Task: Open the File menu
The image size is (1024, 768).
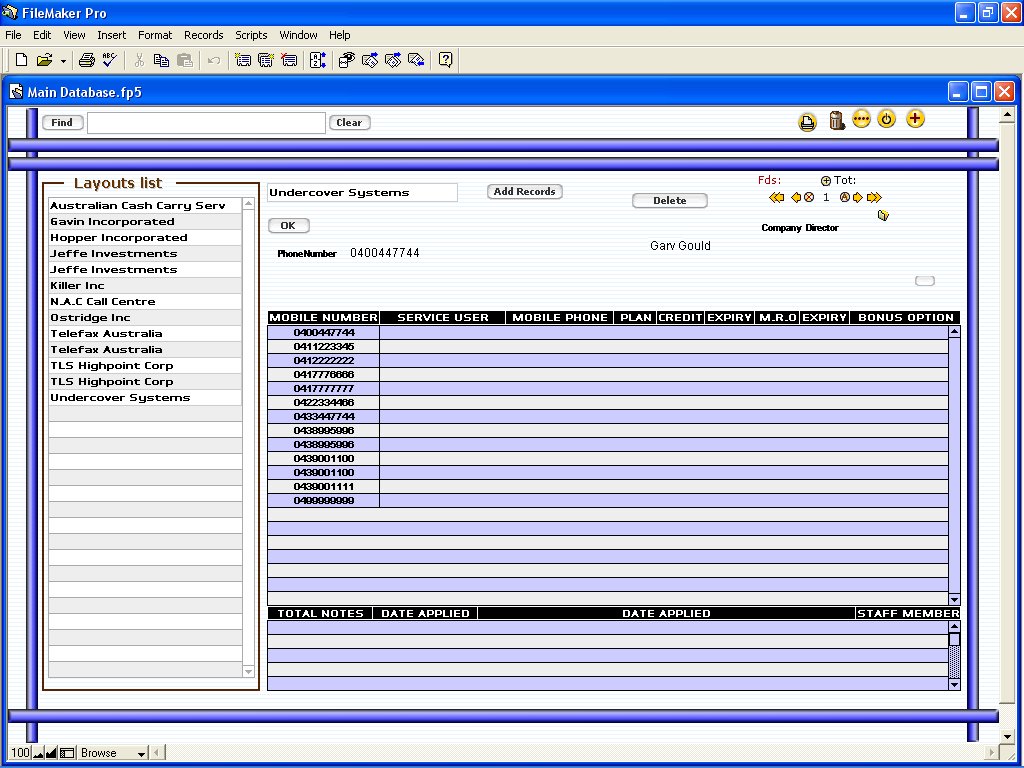Action: click(13, 35)
